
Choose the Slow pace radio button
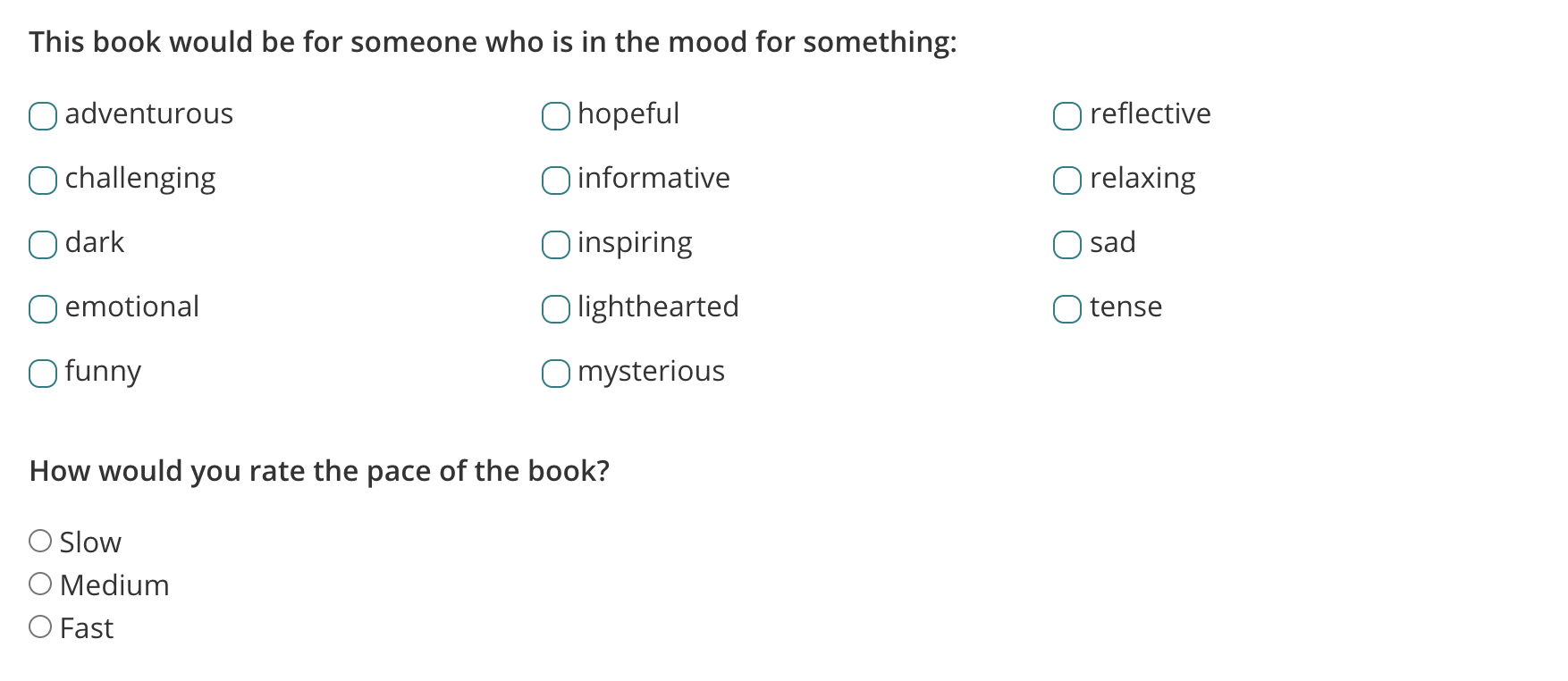click(x=39, y=540)
